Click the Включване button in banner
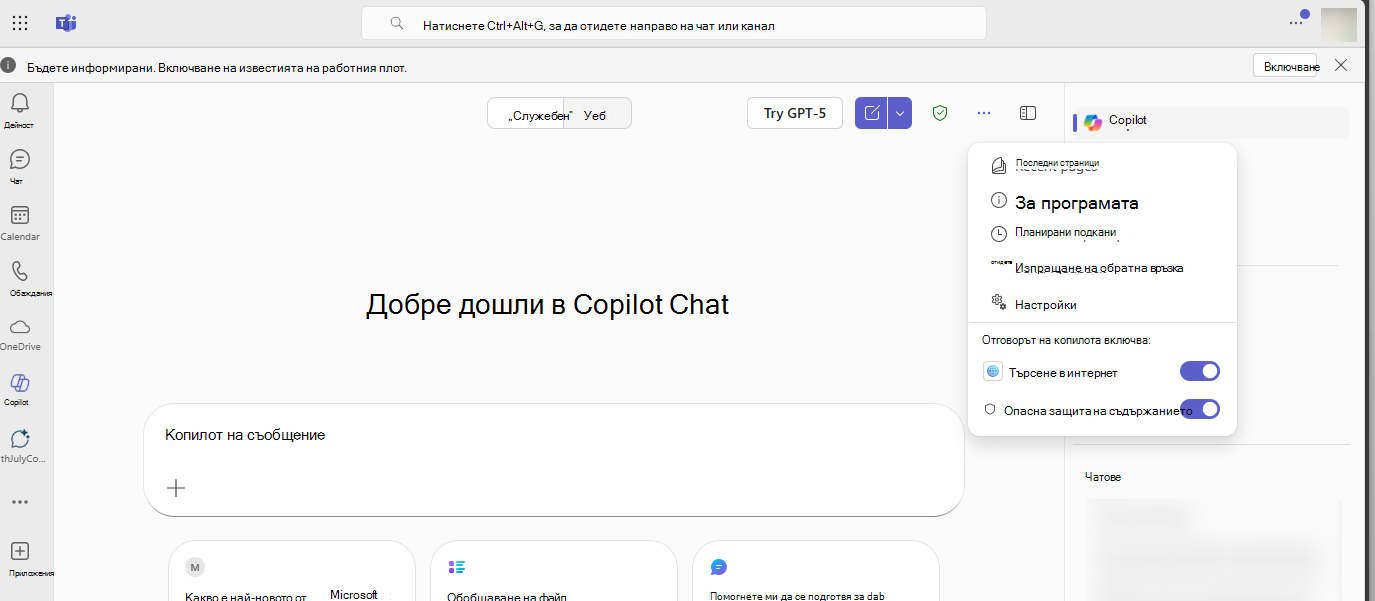 pyautogui.click(x=1285, y=66)
